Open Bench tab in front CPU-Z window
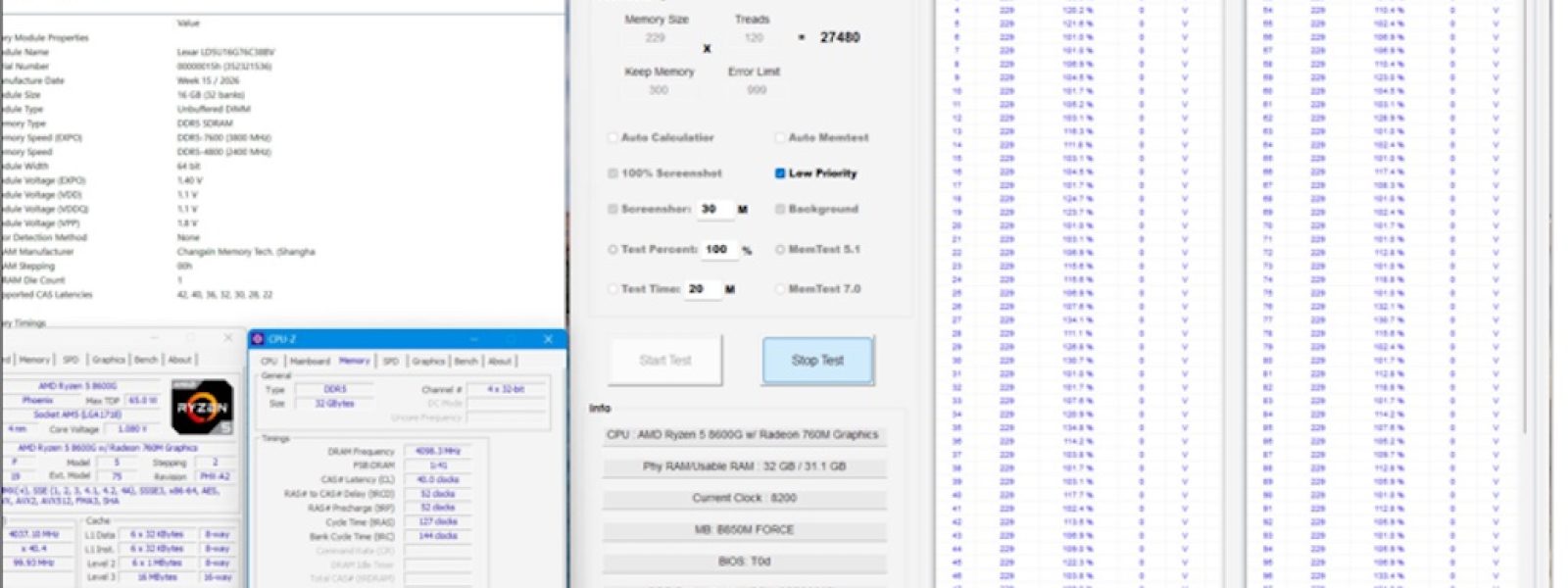This screenshot has height=588, width=1568. [x=465, y=362]
